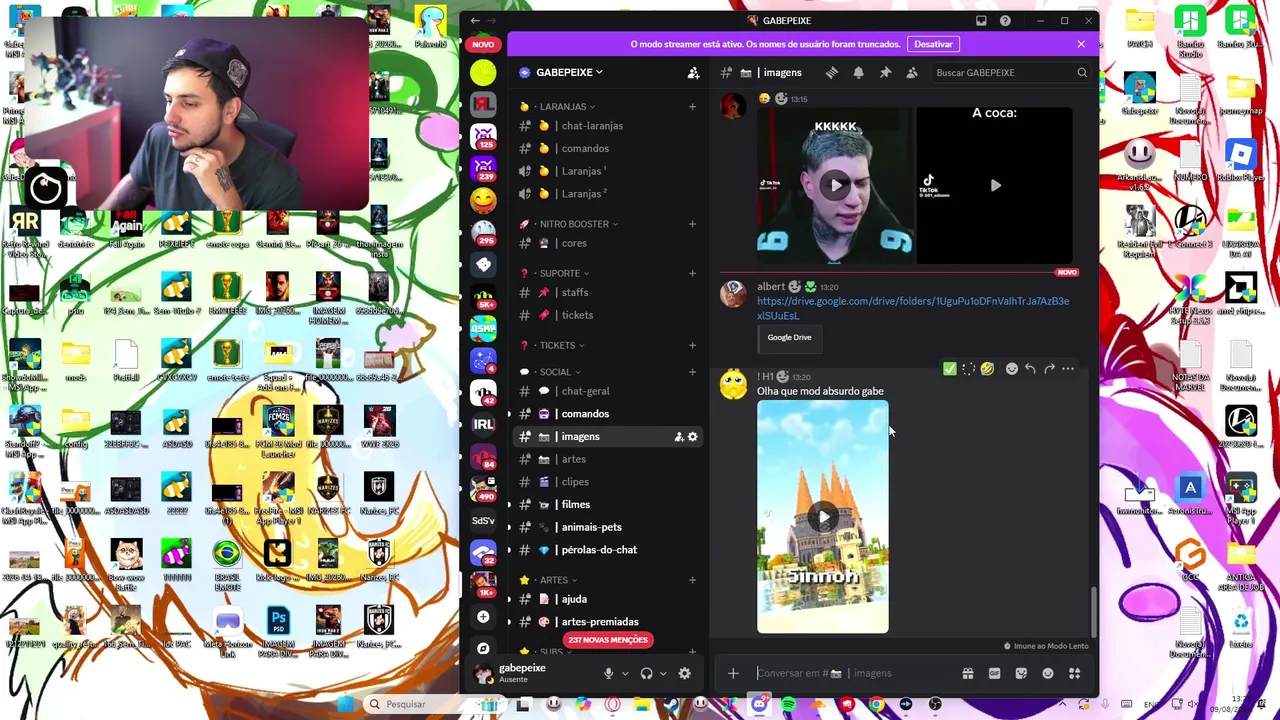
Task: Add a new server
Action: 483,616
